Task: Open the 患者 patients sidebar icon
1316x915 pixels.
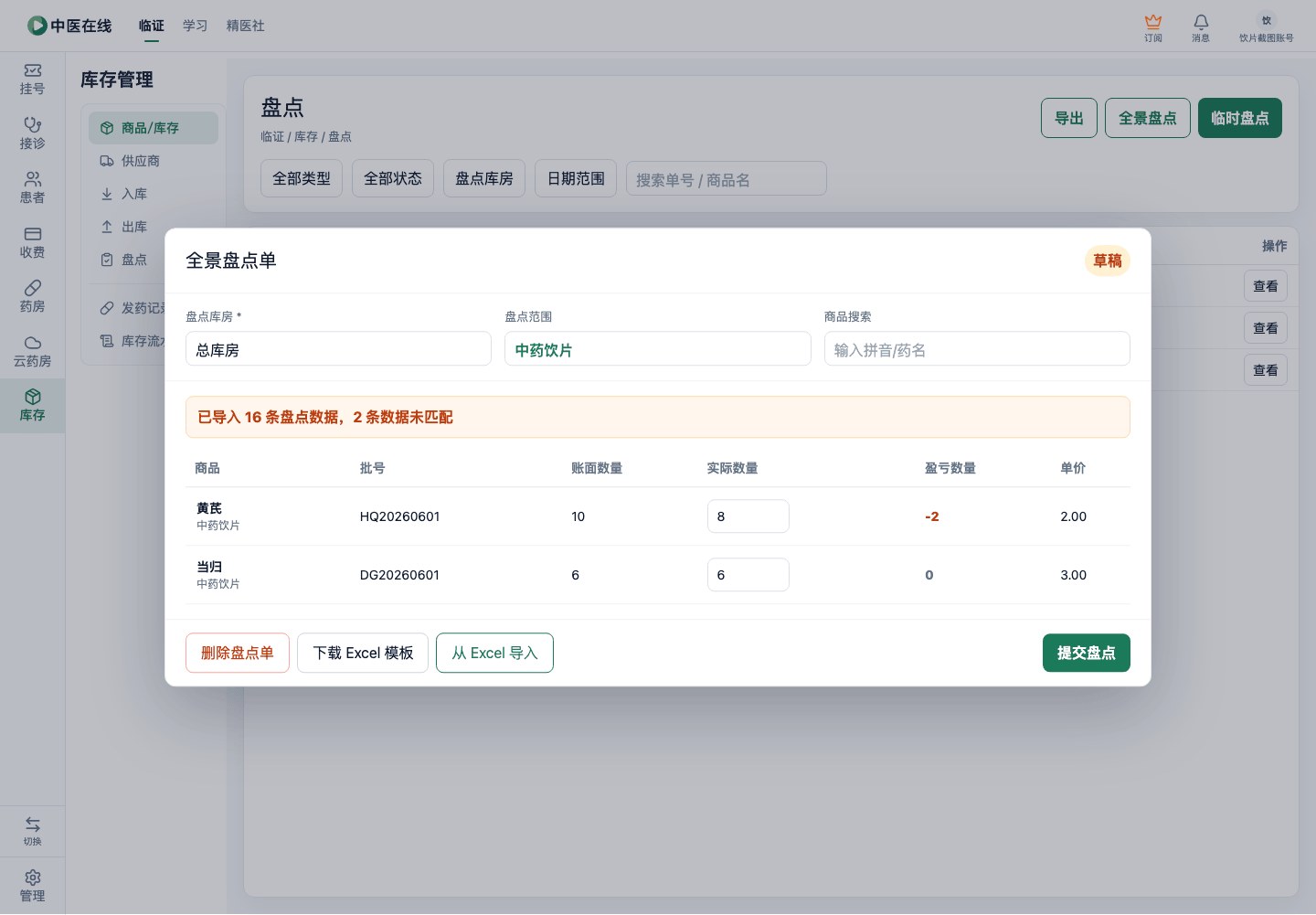Action: pos(33,179)
